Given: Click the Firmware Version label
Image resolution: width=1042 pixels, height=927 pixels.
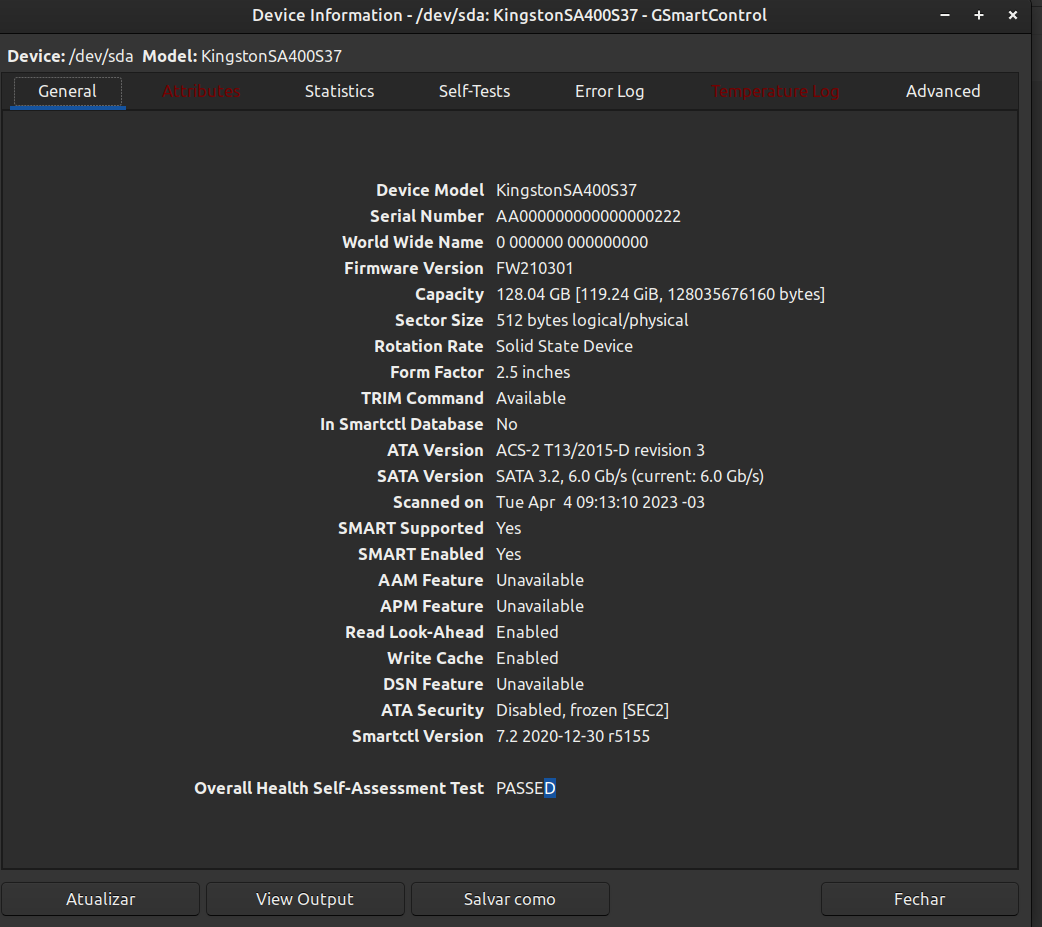Looking at the screenshot, I should [413, 268].
